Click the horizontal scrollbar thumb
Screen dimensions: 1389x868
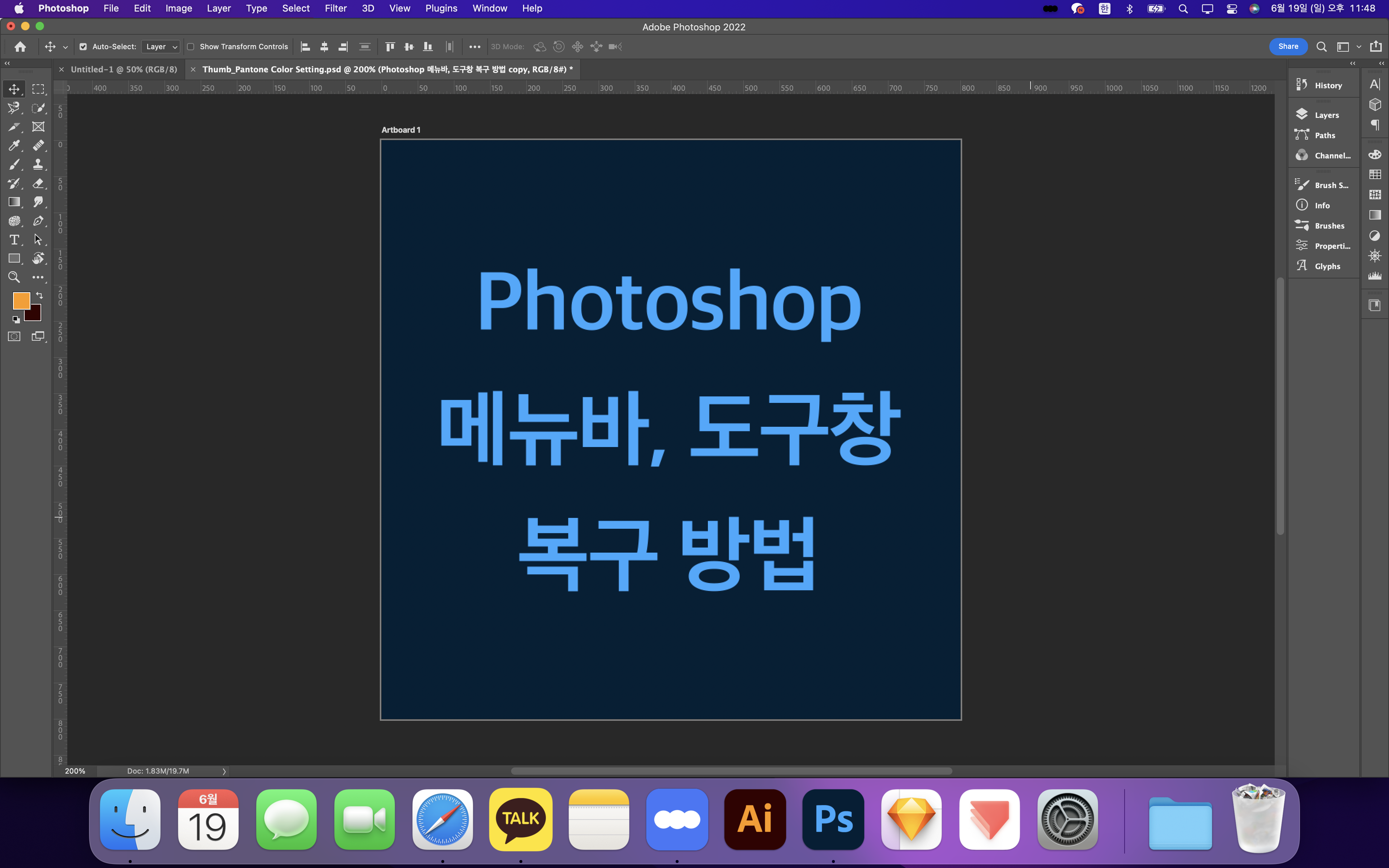click(x=731, y=771)
